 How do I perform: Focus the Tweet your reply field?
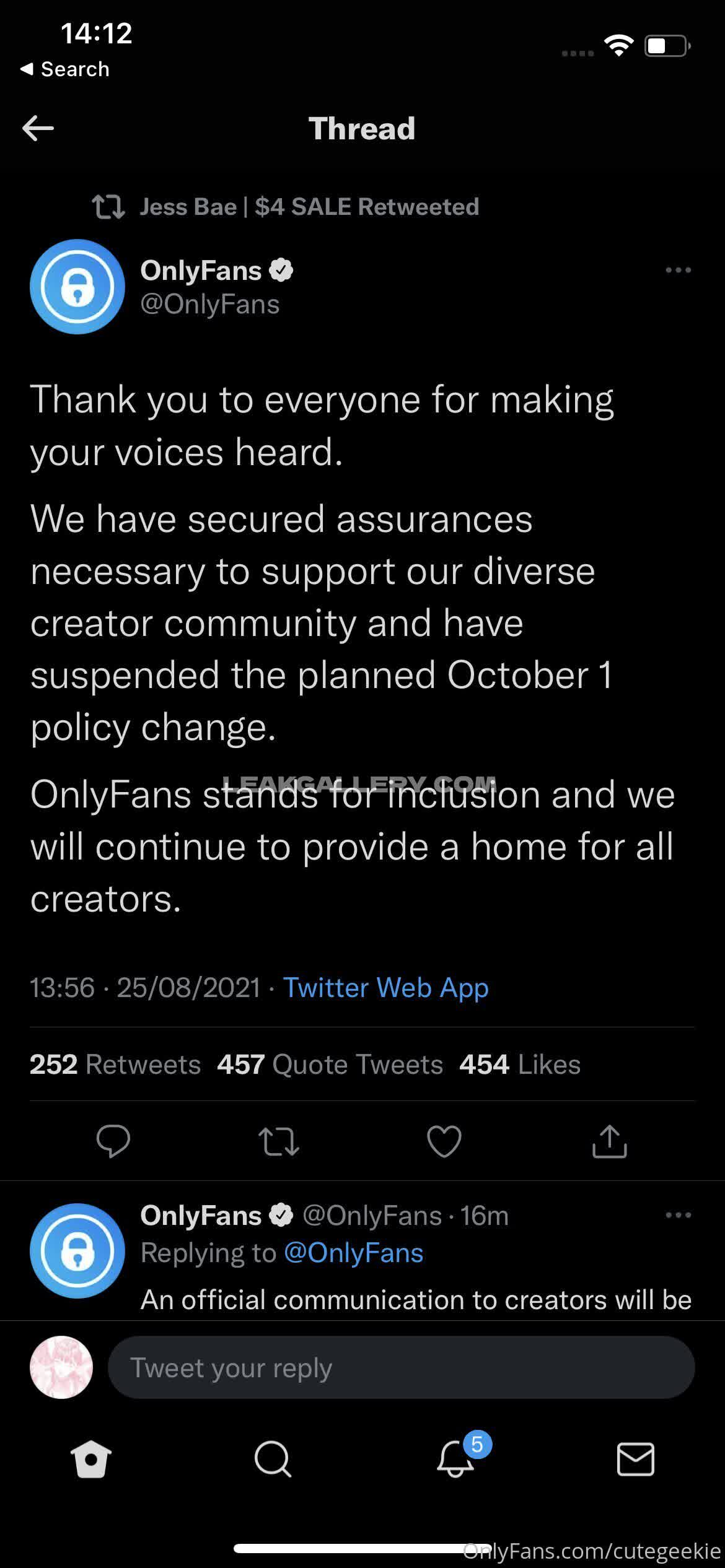[400, 1367]
